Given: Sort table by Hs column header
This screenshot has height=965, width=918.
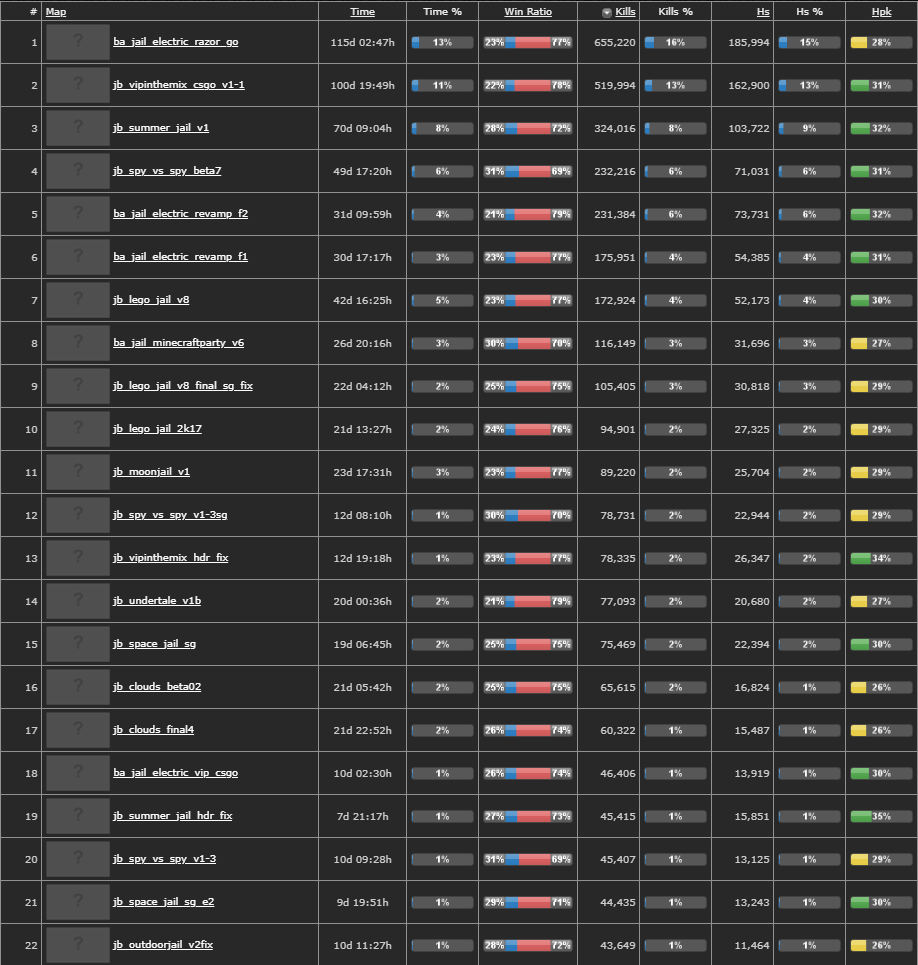Looking at the screenshot, I should coord(763,12).
